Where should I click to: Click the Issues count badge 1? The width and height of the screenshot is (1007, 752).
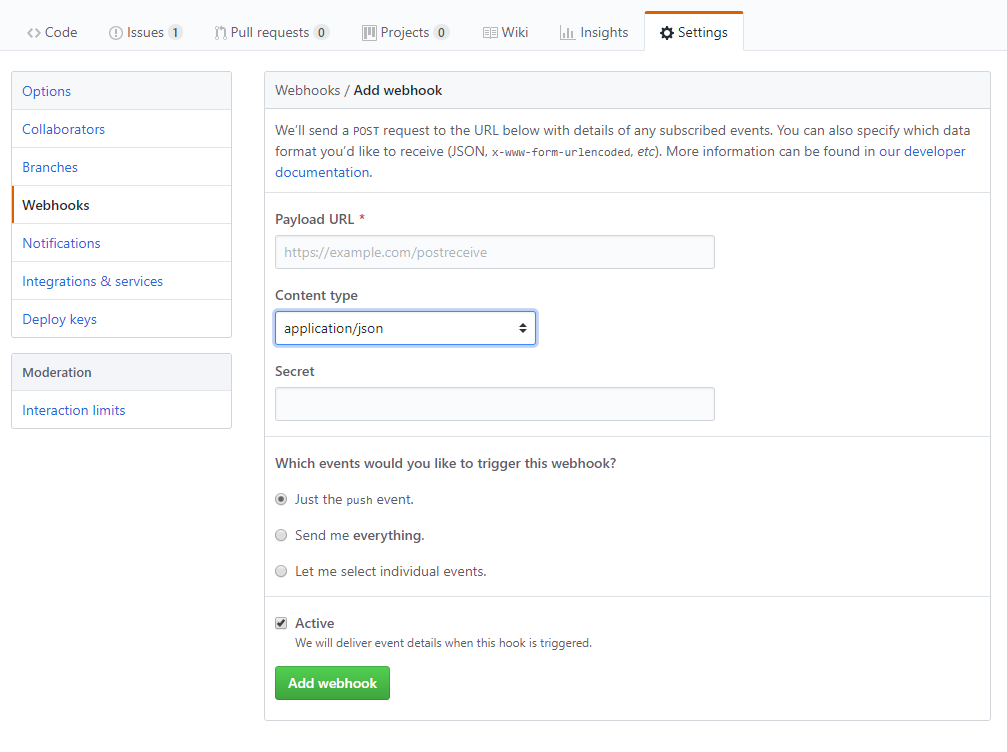[175, 33]
